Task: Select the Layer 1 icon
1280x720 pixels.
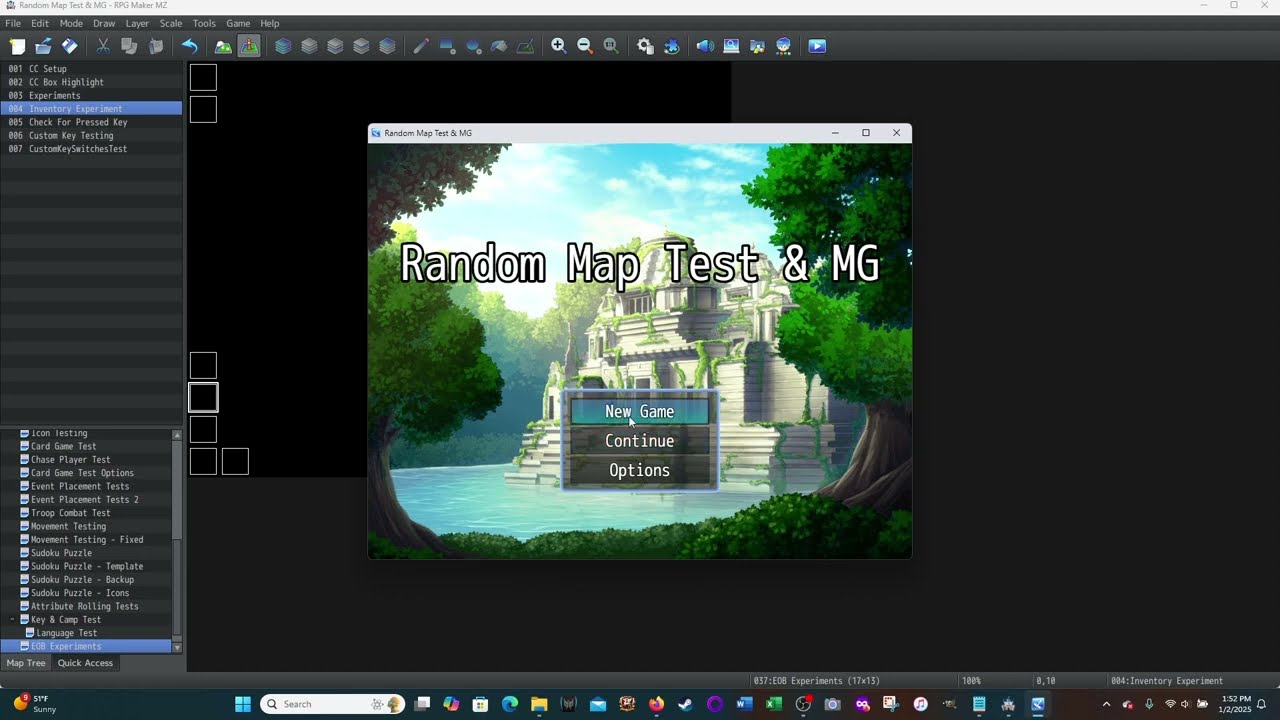Action: pyautogui.click(x=309, y=46)
